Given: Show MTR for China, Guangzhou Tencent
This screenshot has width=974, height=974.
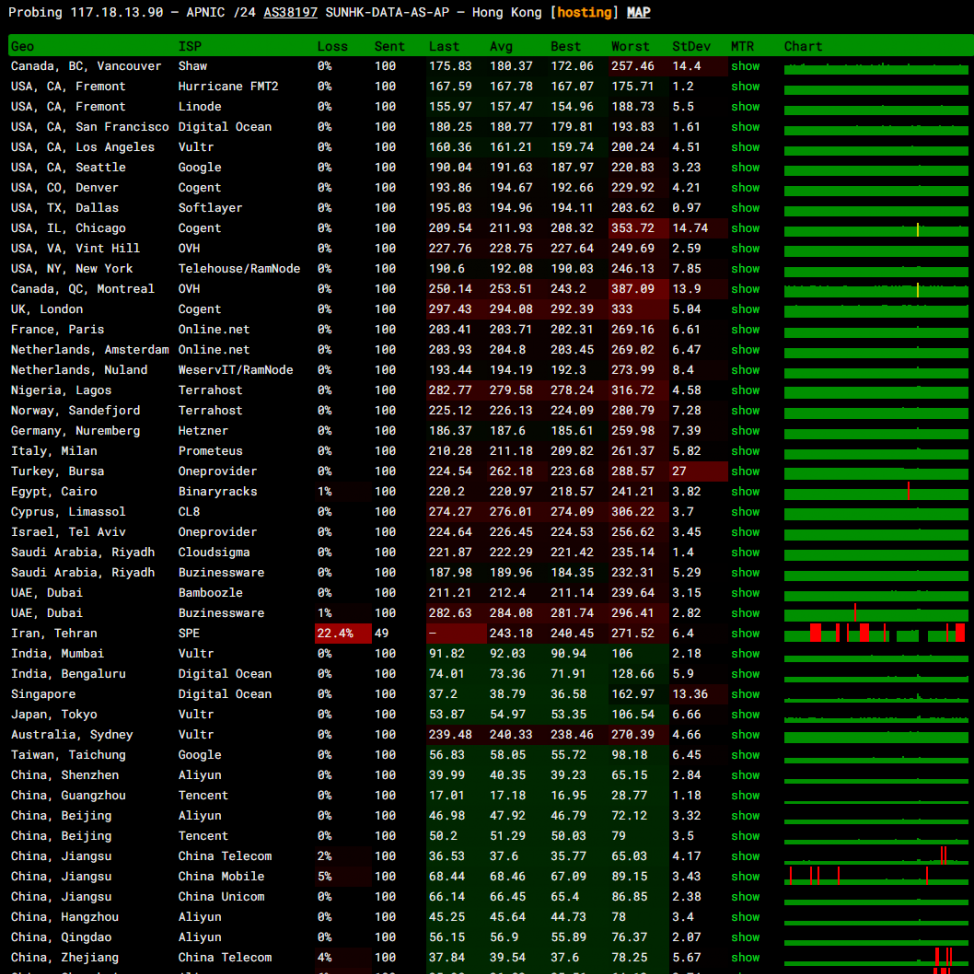Looking at the screenshot, I should pos(745,796).
